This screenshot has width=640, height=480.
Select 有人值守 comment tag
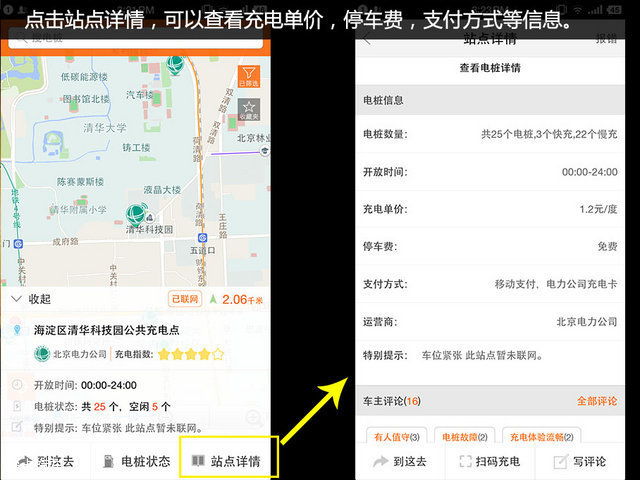(x=397, y=436)
